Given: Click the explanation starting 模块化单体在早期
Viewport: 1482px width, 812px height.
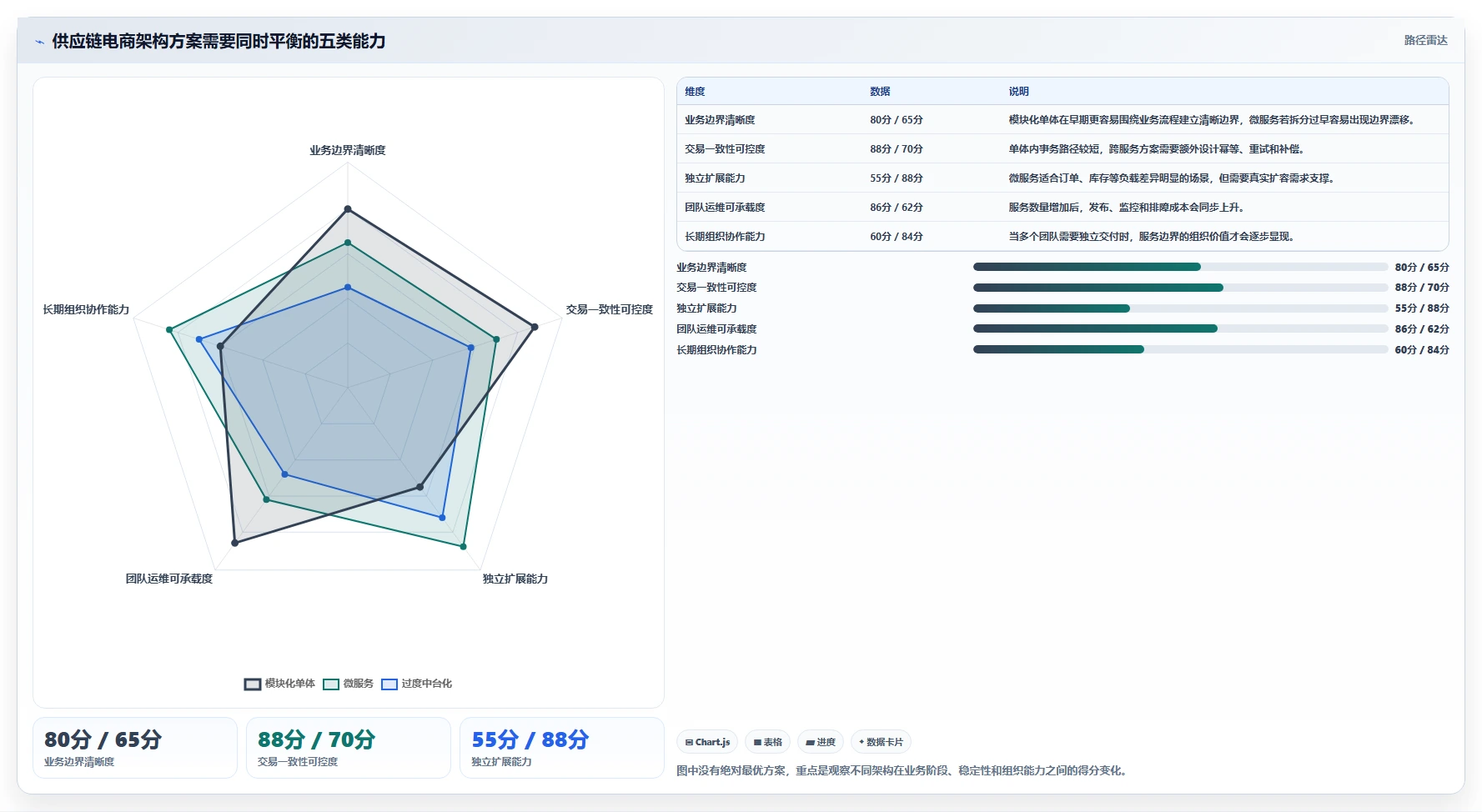Looking at the screenshot, I should 1213,120.
